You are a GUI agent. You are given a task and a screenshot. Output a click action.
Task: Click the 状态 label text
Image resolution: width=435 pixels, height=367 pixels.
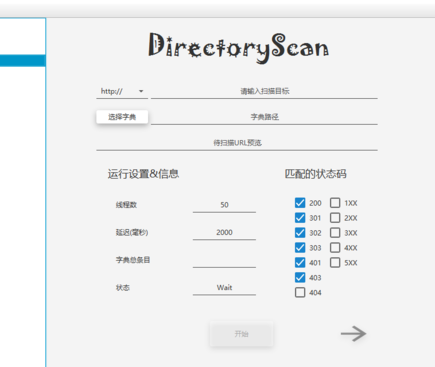coord(123,288)
